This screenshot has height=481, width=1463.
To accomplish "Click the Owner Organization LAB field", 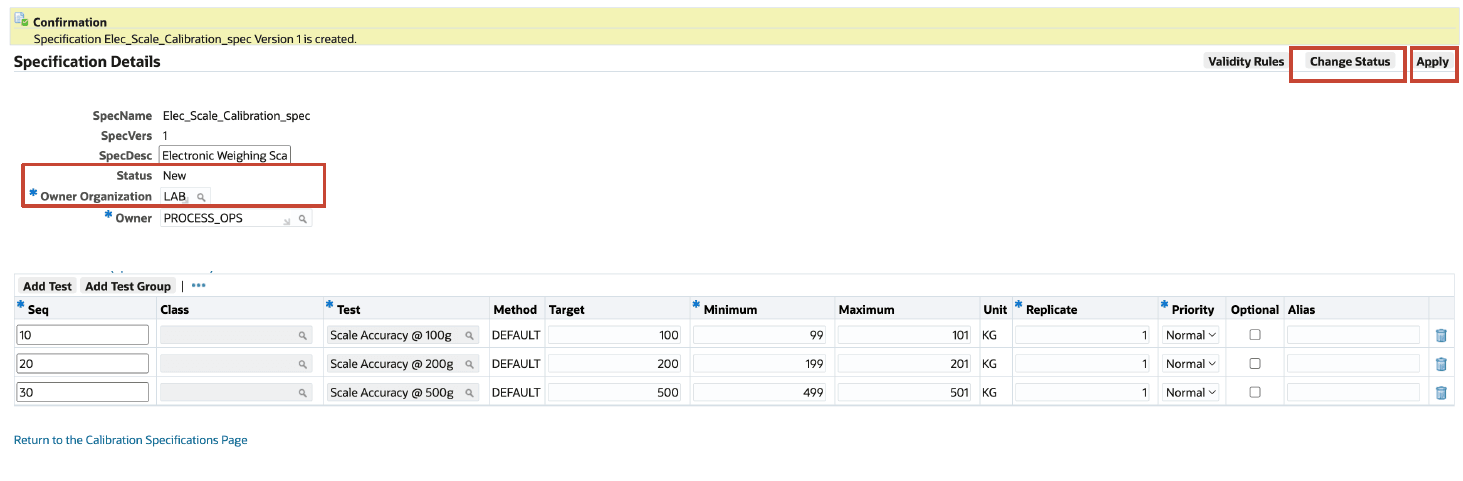I will coord(176,197).
